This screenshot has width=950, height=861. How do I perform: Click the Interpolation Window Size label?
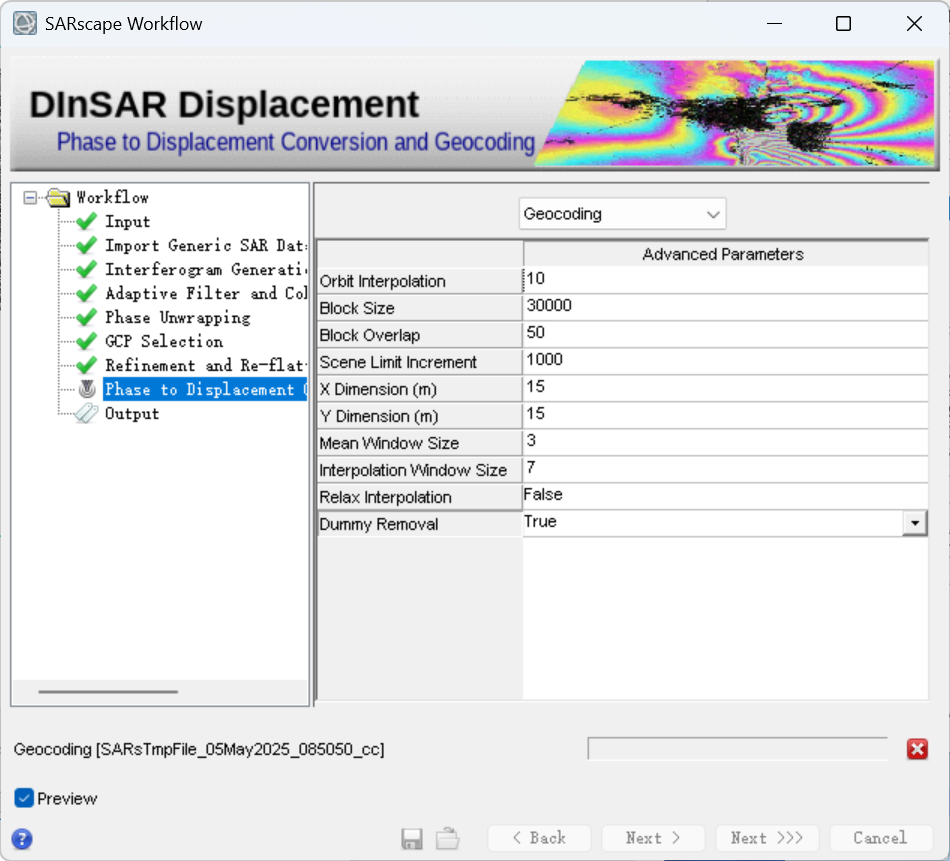(x=419, y=470)
